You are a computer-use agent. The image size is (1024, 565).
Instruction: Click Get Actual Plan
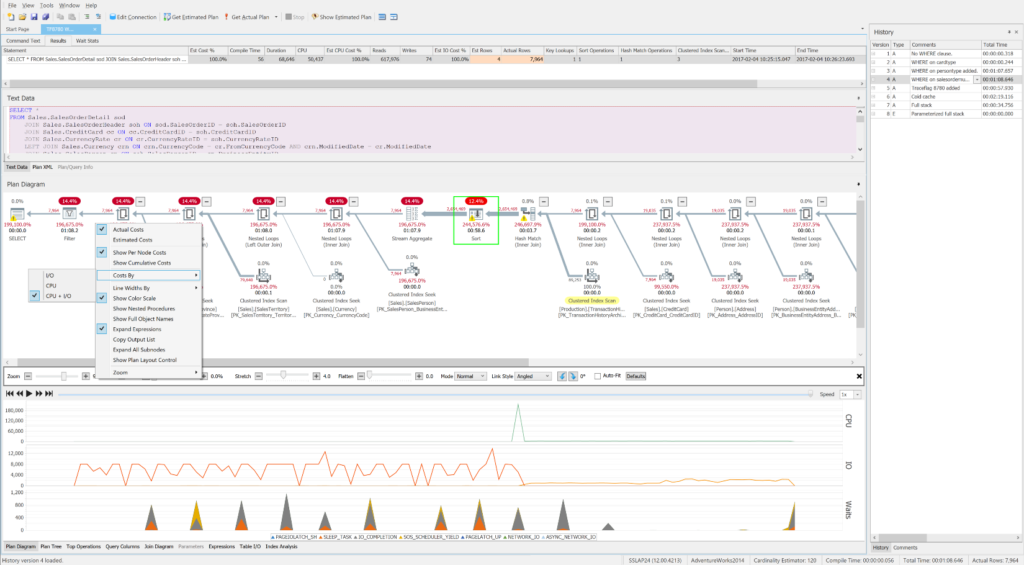coord(246,17)
